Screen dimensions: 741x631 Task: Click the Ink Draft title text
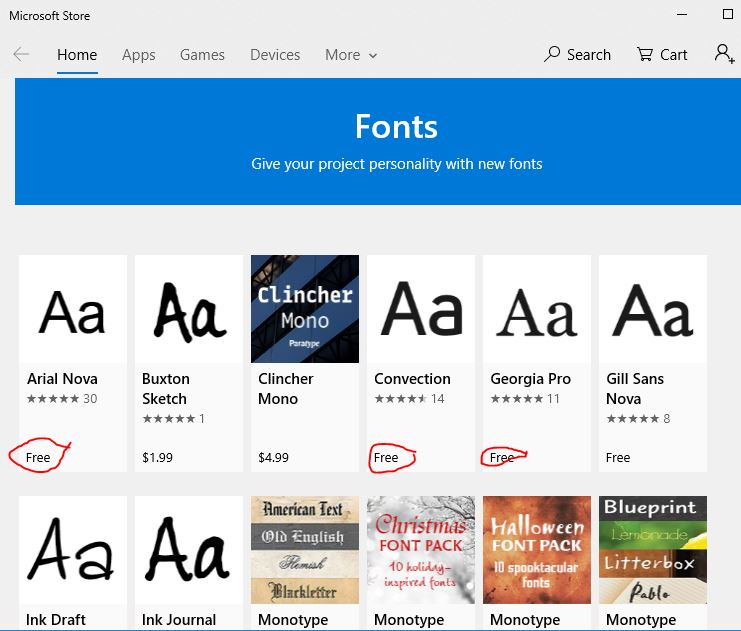[x=56, y=620]
